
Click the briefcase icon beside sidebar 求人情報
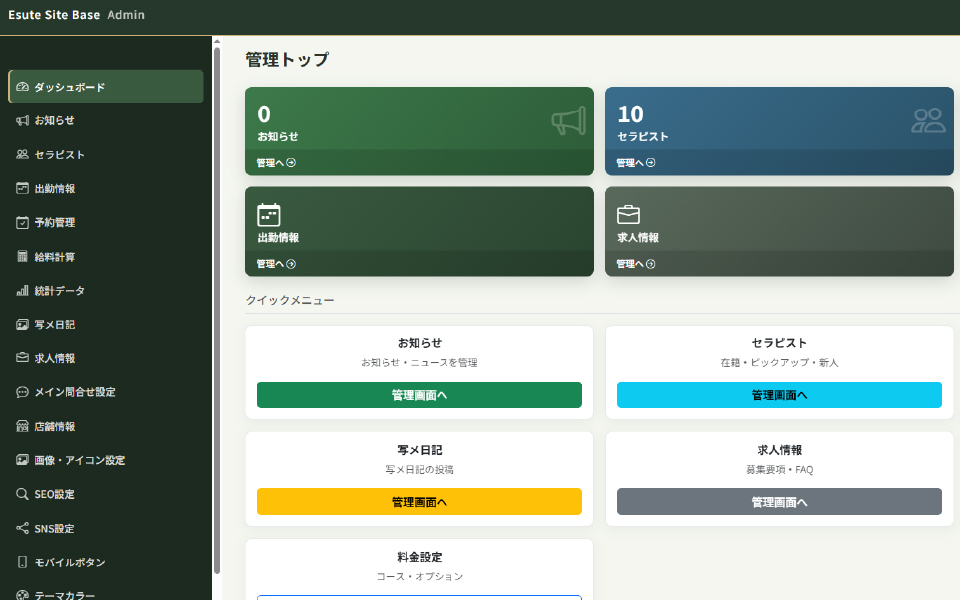[x=23, y=358]
